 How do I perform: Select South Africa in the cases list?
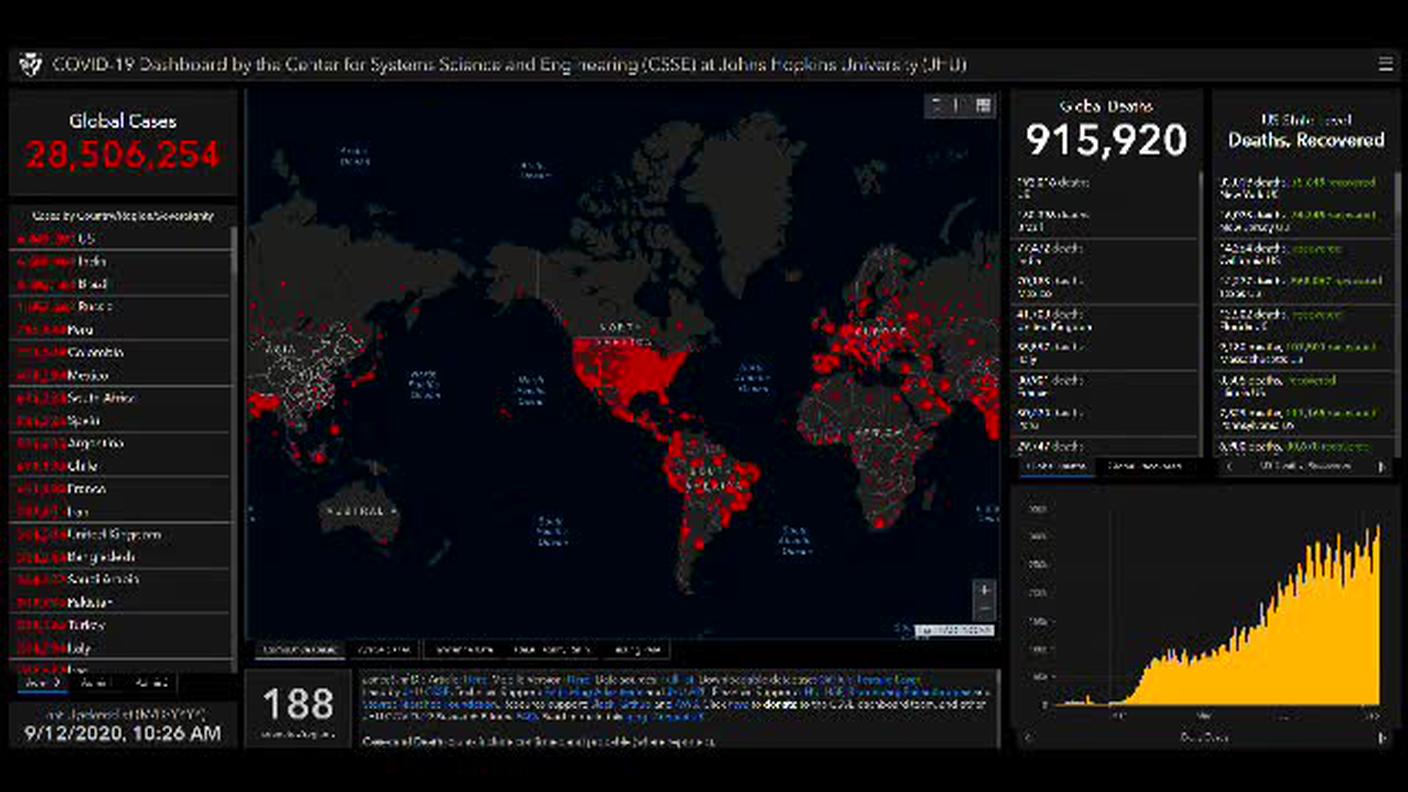[121, 398]
